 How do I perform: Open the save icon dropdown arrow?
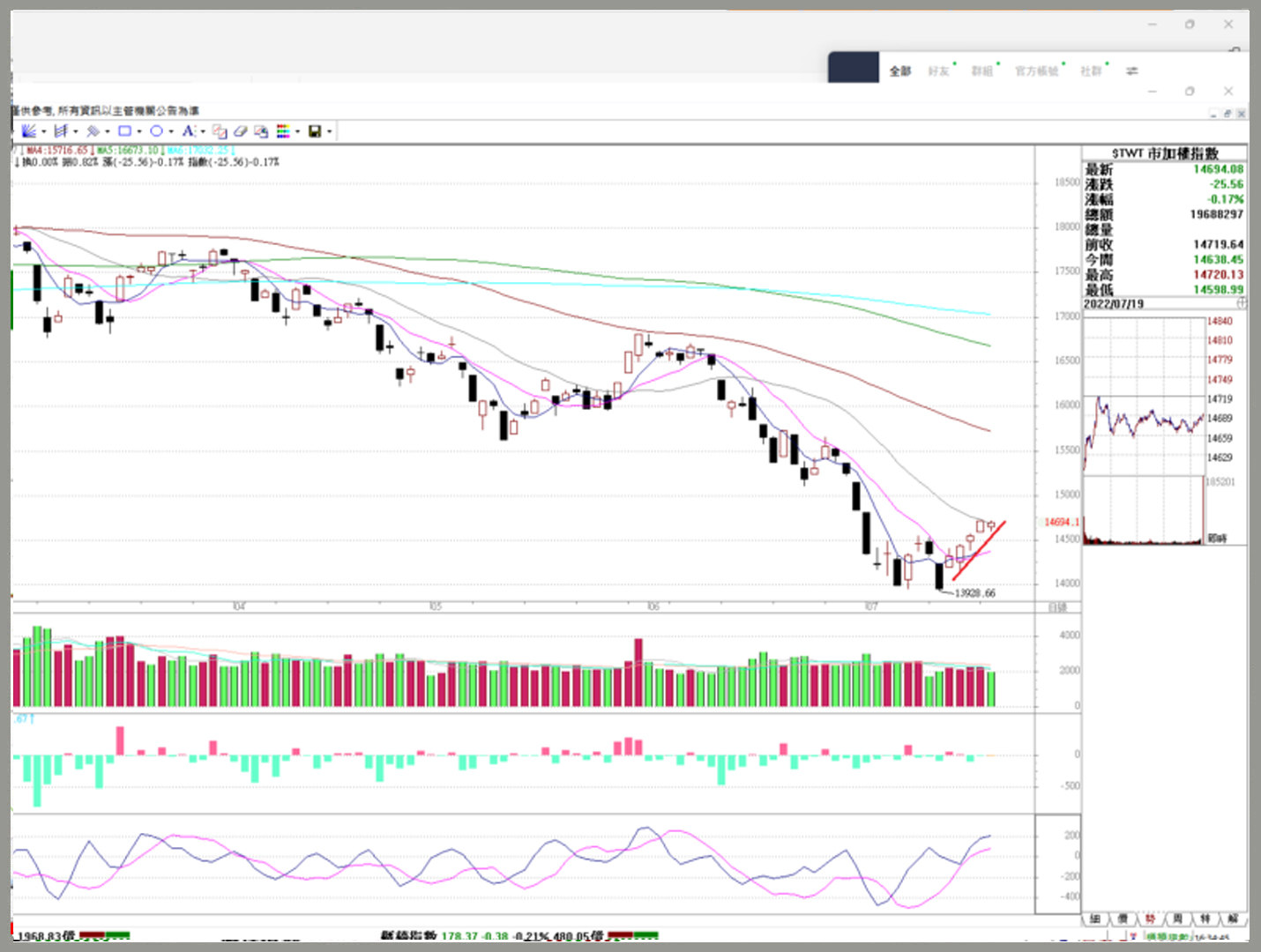[x=330, y=132]
